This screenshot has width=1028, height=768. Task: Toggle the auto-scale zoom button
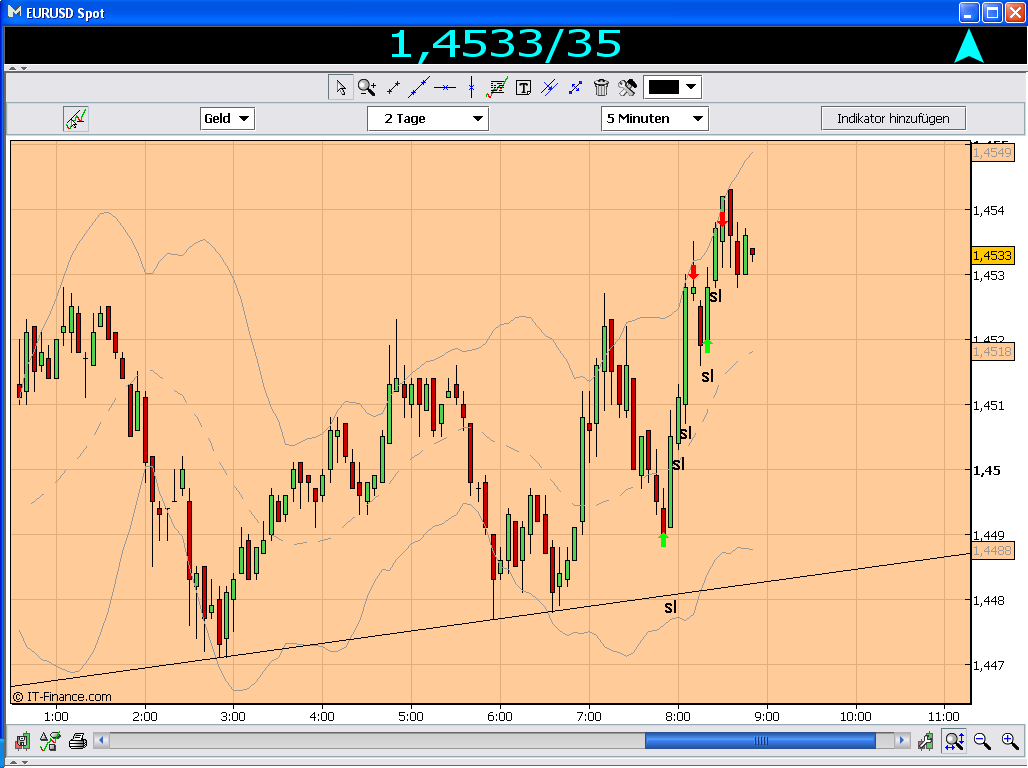pyautogui.click(x=954, y=741)
